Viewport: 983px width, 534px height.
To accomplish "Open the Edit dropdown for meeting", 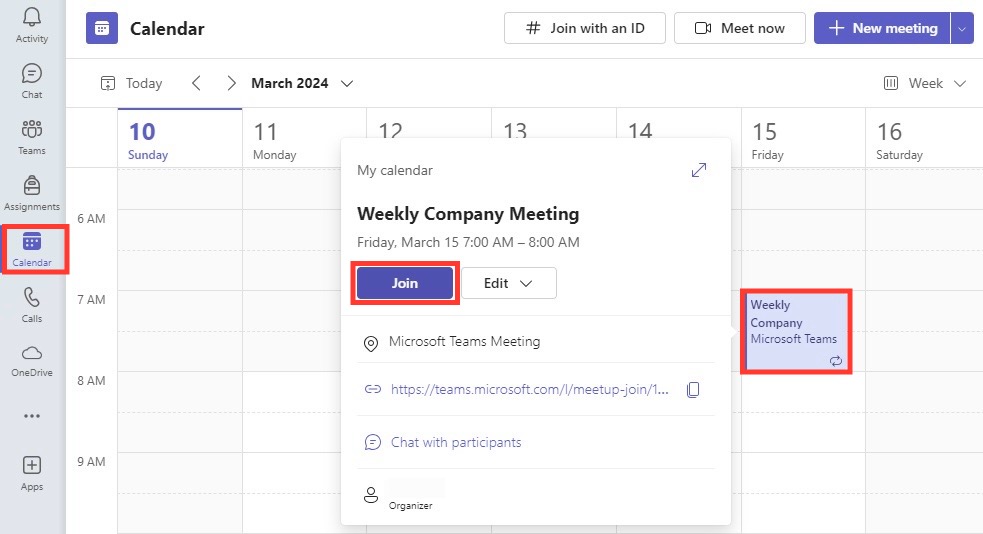I will click(x=508, y=283).
